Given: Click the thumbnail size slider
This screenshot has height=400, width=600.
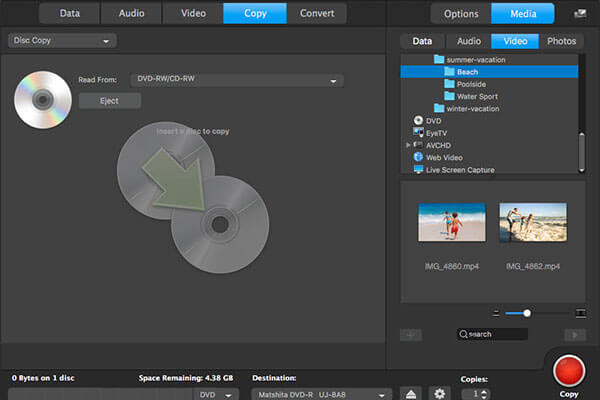Looking at the screenshot, I should 527,313.
